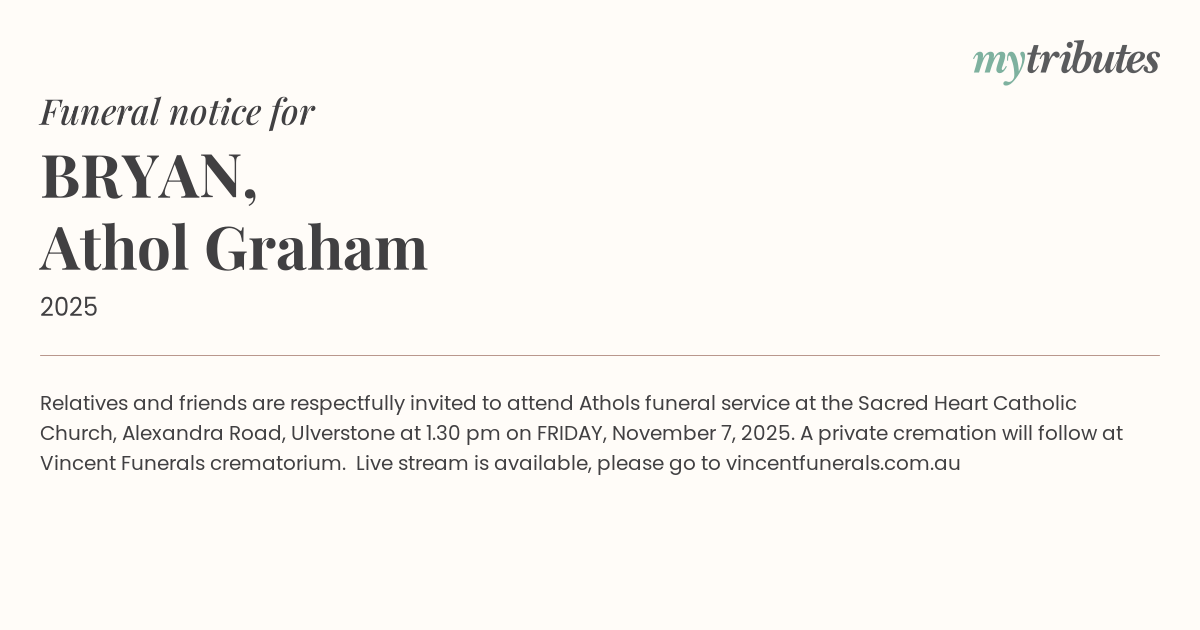Click the "Funeral notice for" heading

(177, 112)
